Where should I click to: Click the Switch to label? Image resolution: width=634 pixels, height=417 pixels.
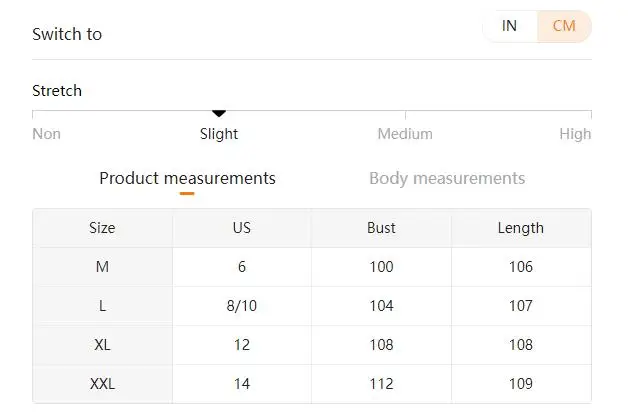pyautogui.click(x=67, y=34)
